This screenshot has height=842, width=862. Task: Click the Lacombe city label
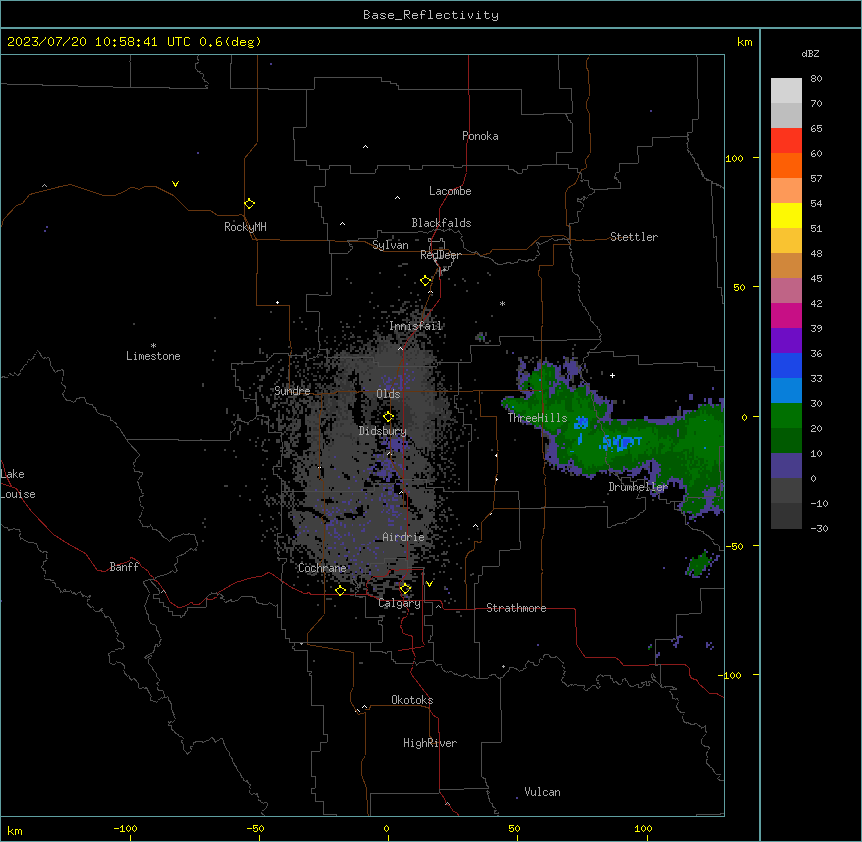tap(450, 191)
